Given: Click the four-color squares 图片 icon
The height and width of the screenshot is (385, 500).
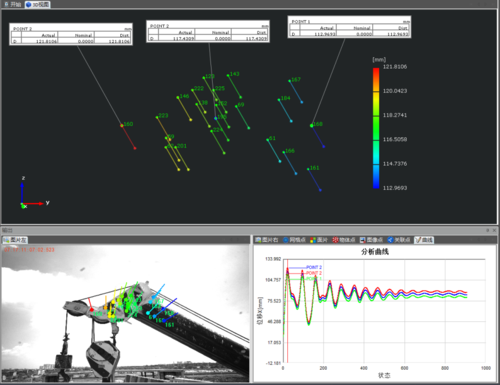Looking at the screenshot, I should click(313, 240).
